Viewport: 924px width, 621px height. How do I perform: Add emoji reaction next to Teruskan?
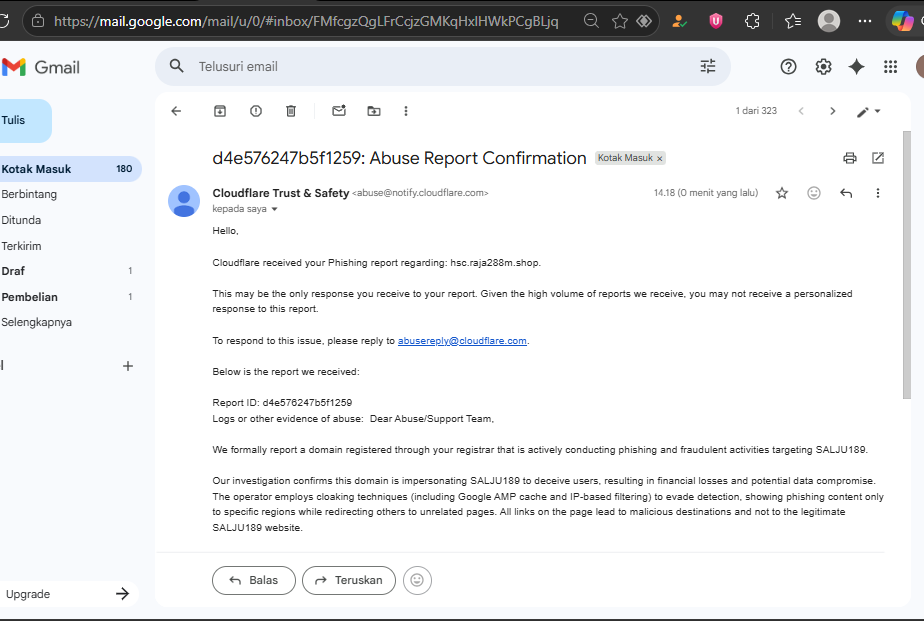coord(417,580)
